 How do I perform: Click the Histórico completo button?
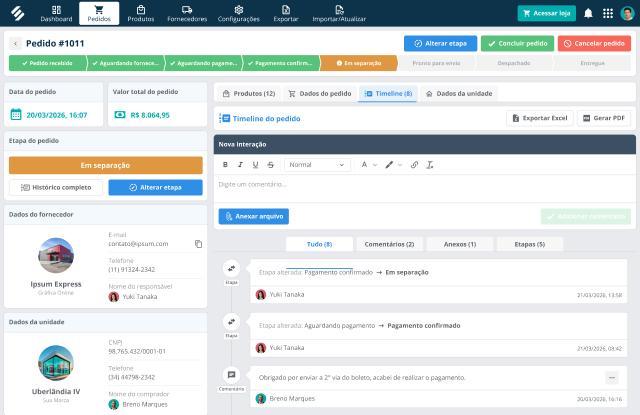56,187
